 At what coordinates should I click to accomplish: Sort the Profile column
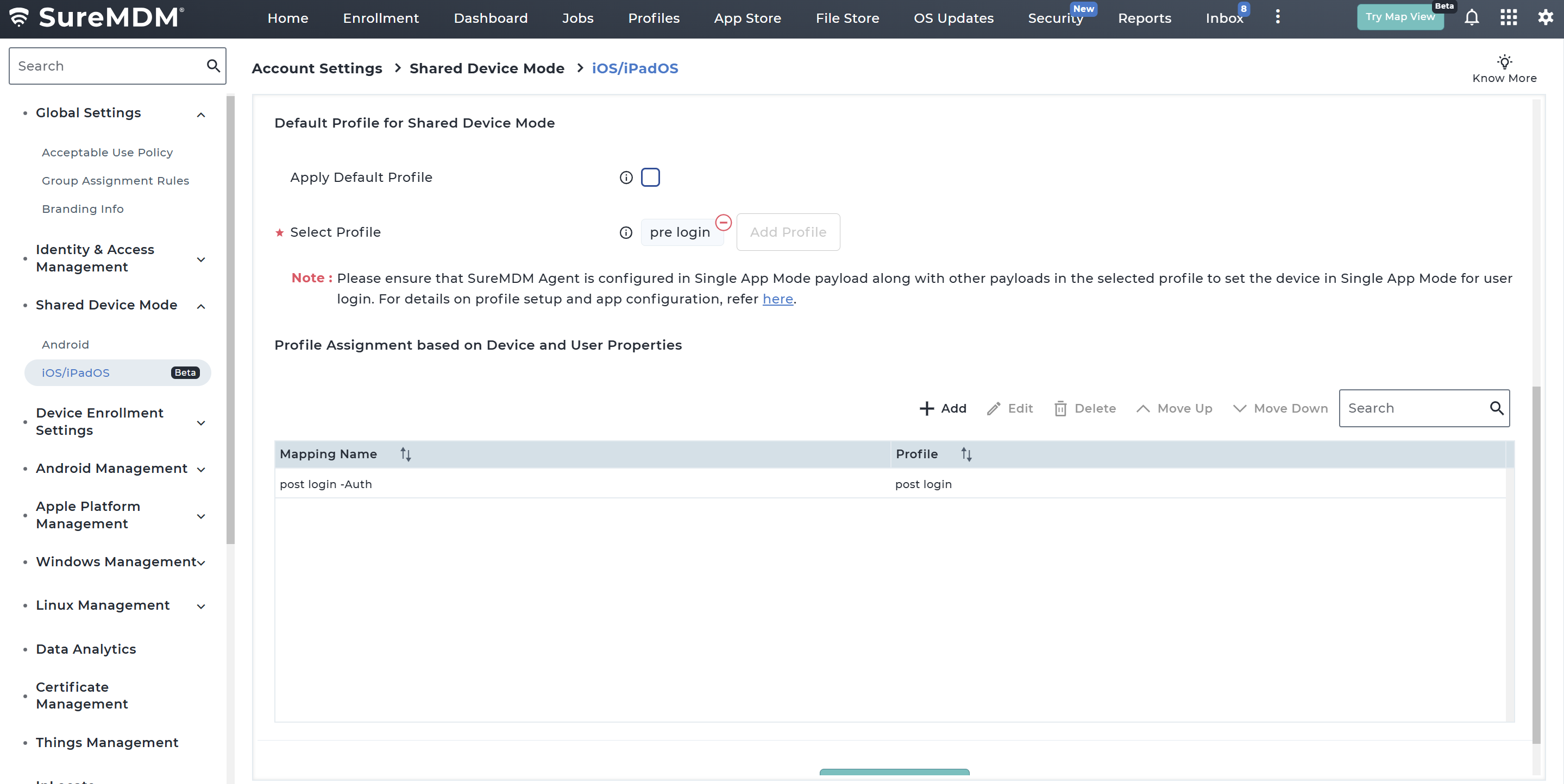966,454
